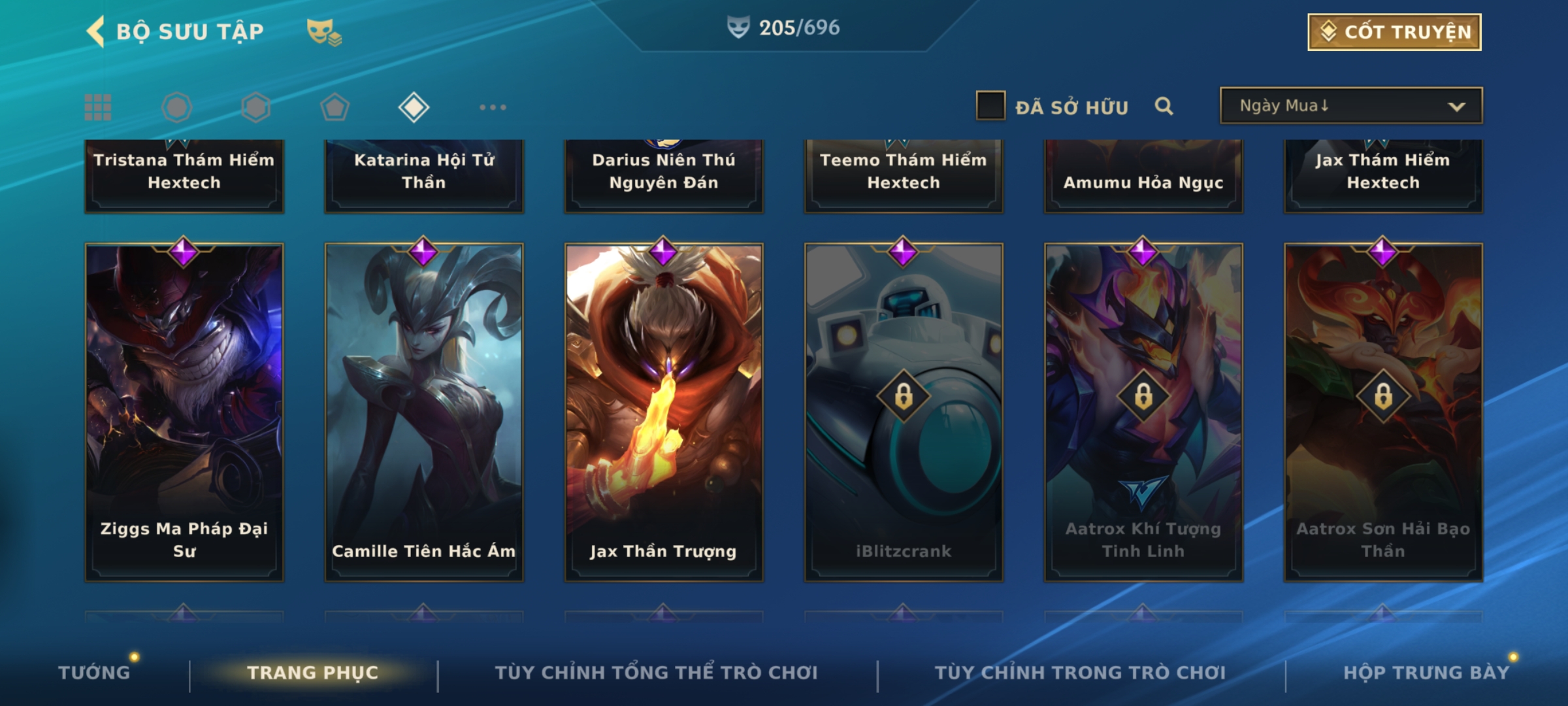Select the first circular rarity filter icon
This screenshot has height=706, width=1568.
177,107
